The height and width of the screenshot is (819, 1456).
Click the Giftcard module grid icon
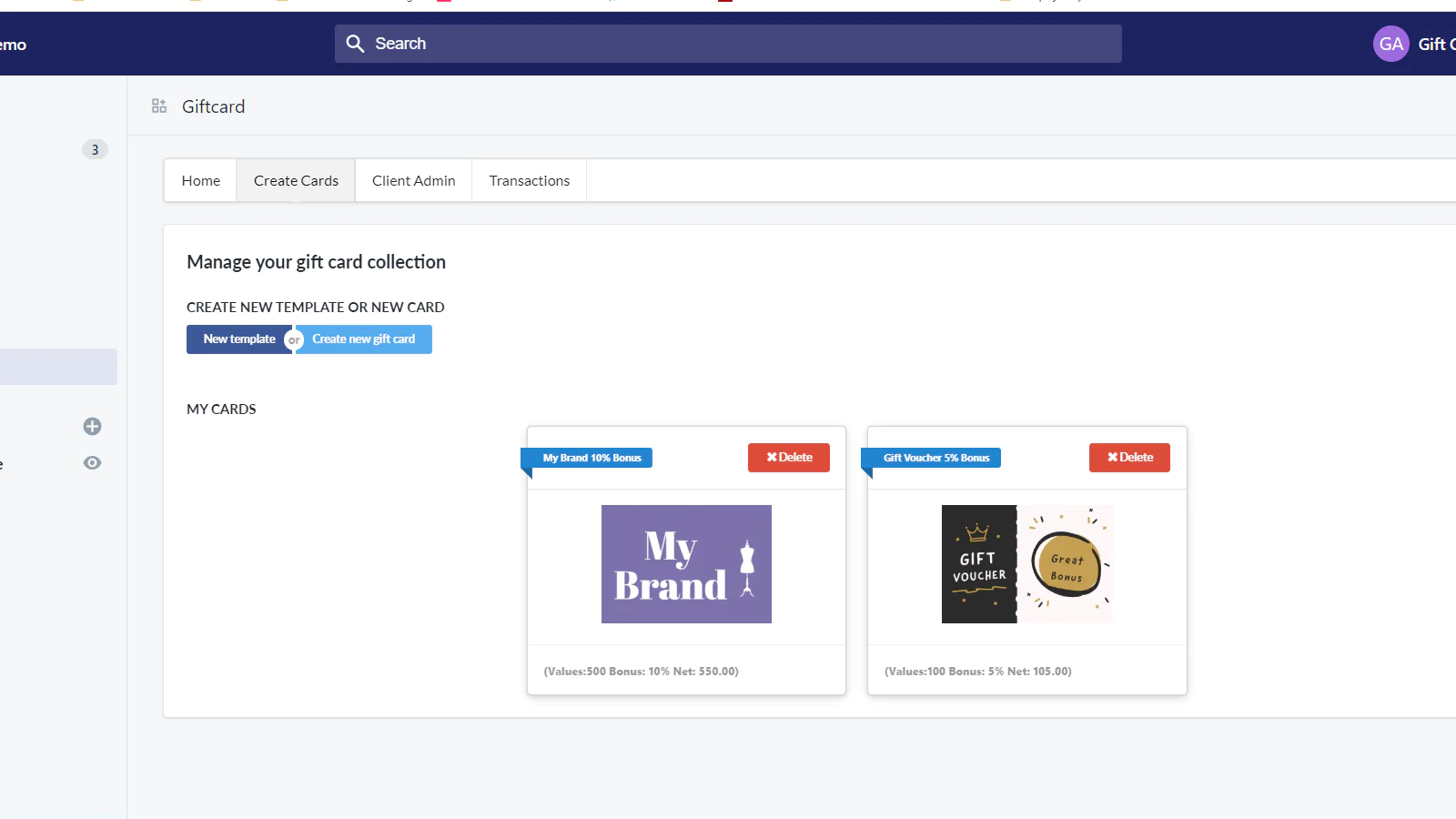pos(159,106)
